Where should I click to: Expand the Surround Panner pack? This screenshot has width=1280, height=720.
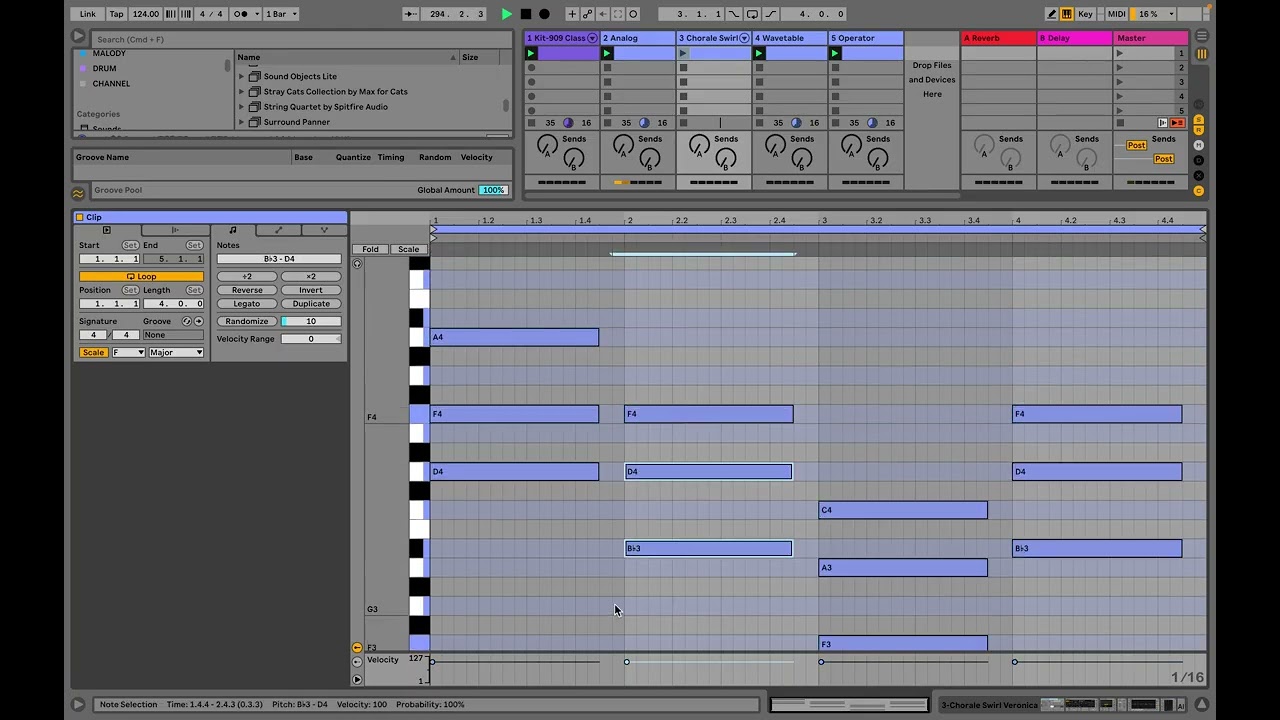[241, 122]
